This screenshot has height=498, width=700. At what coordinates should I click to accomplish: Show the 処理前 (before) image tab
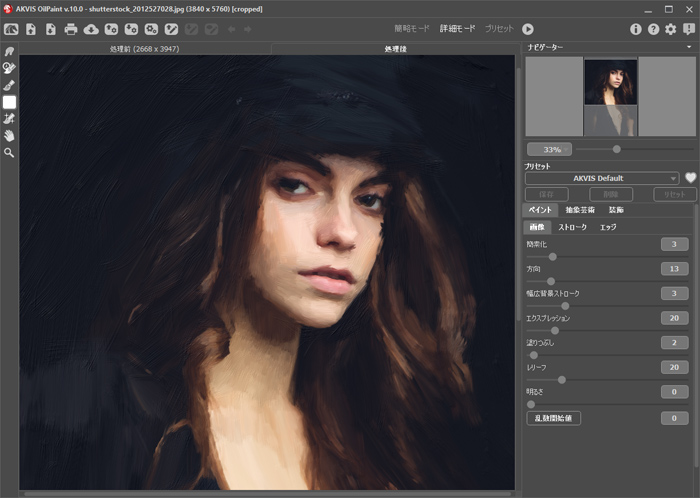tap(145, 48)
